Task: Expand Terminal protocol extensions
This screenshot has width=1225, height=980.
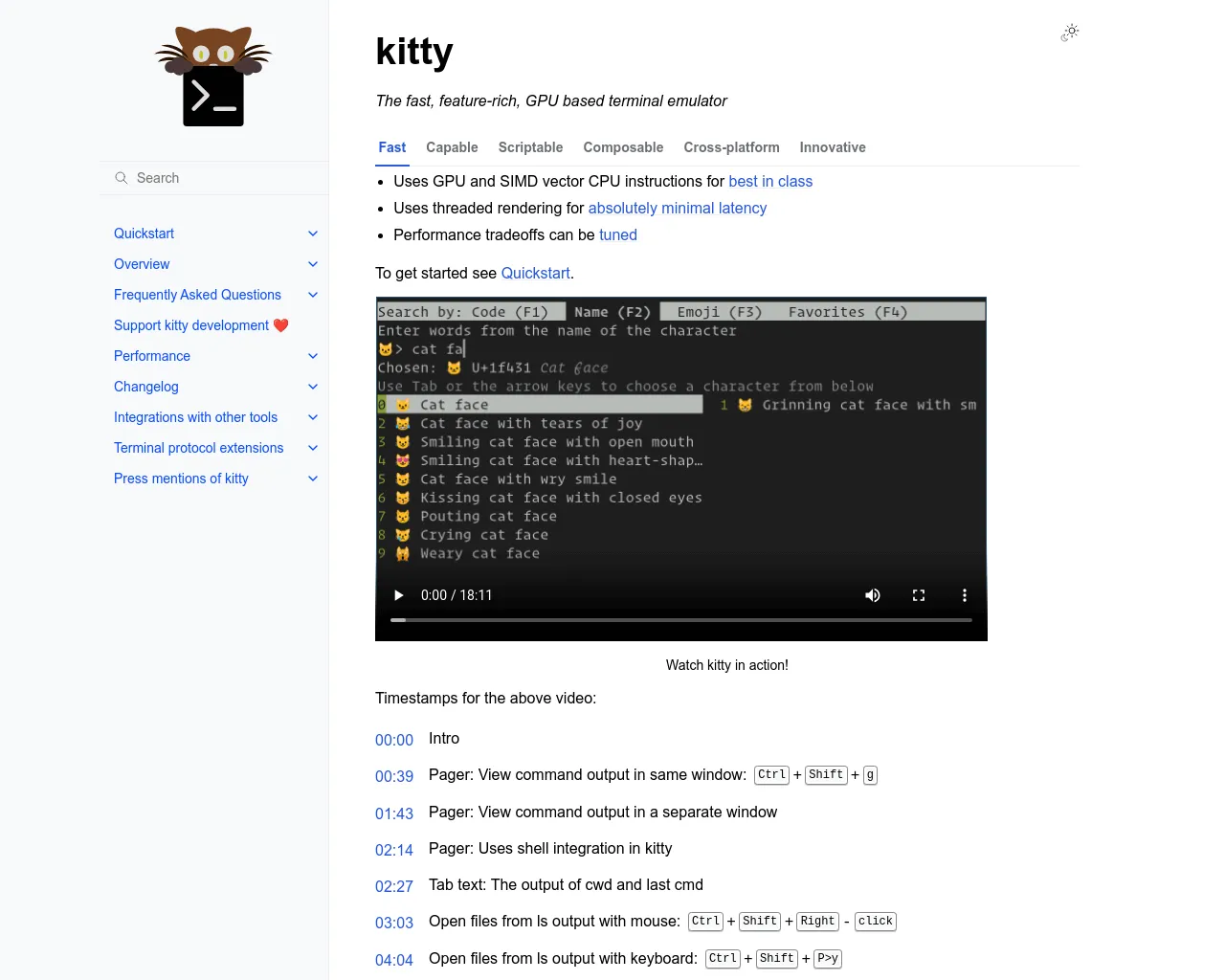Action: [x=313, y=447]
